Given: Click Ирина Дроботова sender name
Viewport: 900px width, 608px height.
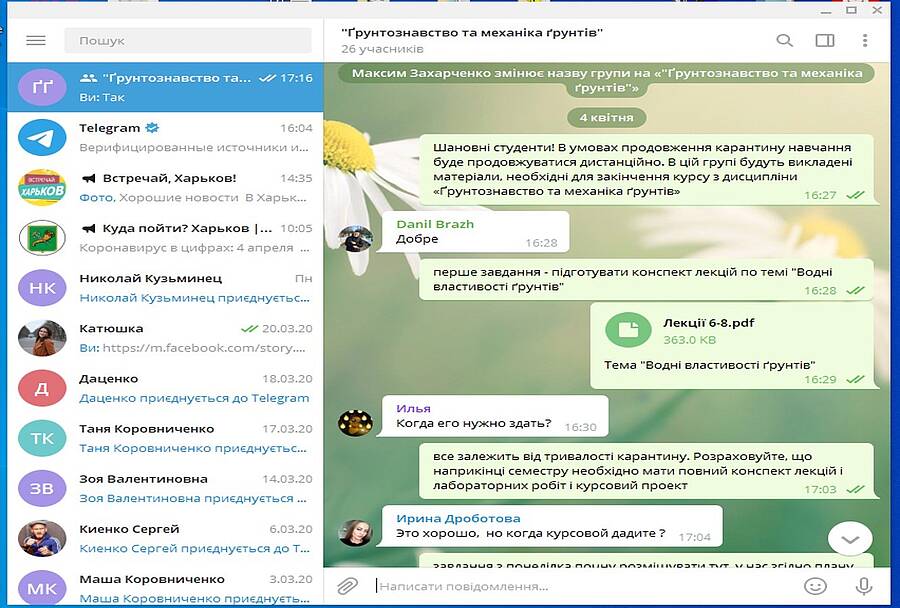Looking at the screenshot, I should (x=458, y=519).
